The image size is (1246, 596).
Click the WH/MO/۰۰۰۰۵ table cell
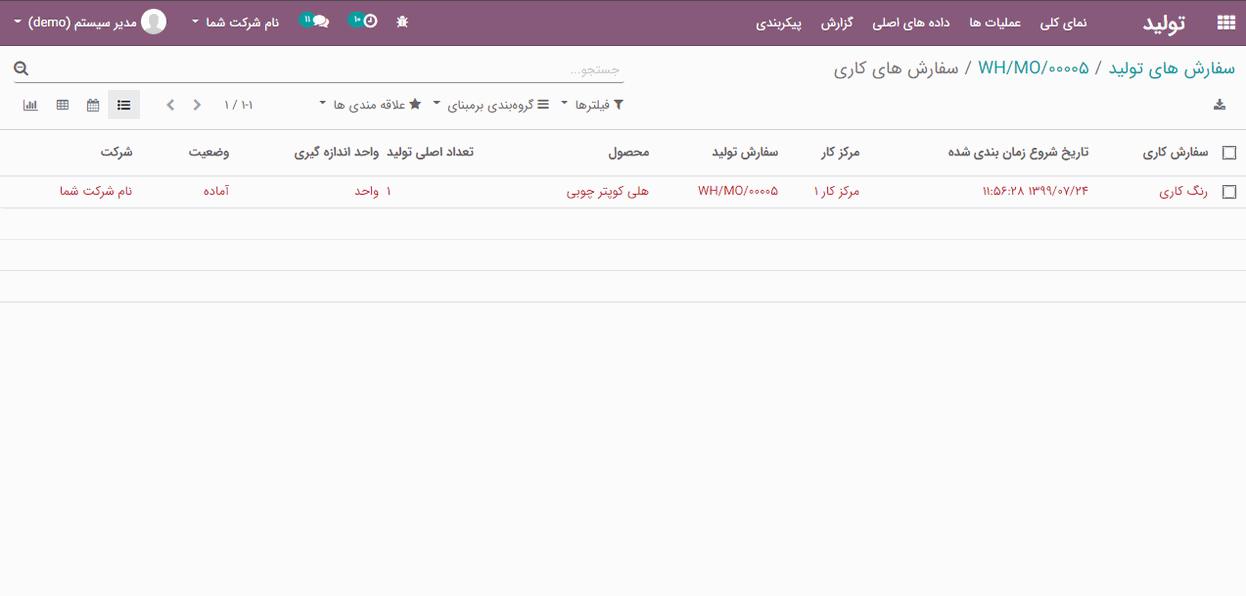coord(738,191)
